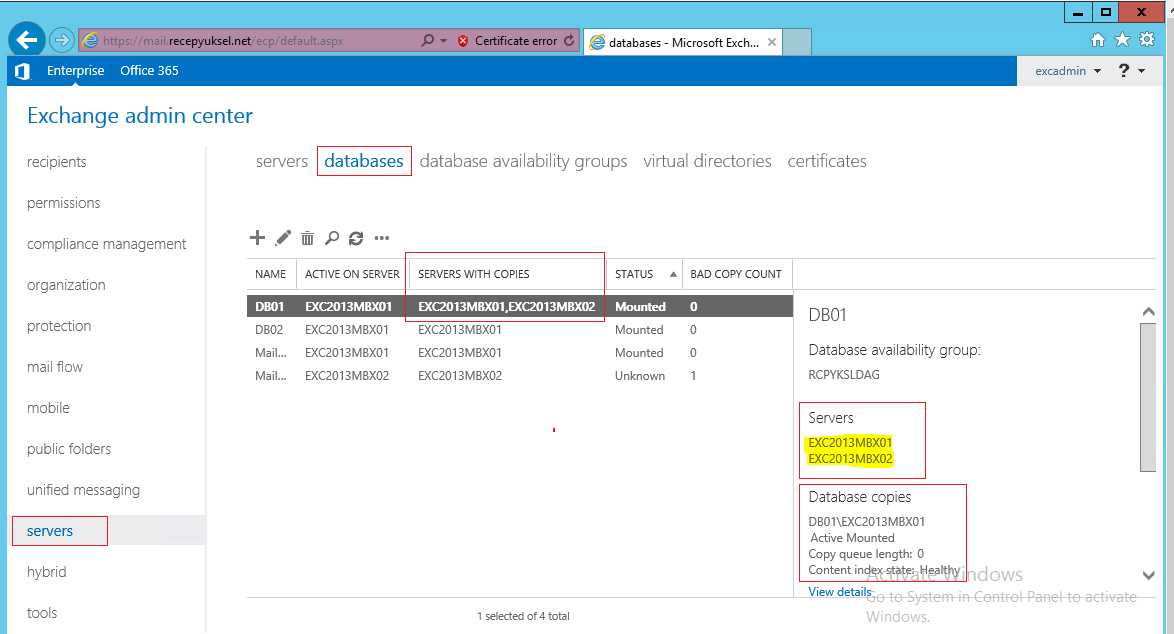Open the certificates tab
Viewport: 1174px width, 634px height.
pos(827,161)
